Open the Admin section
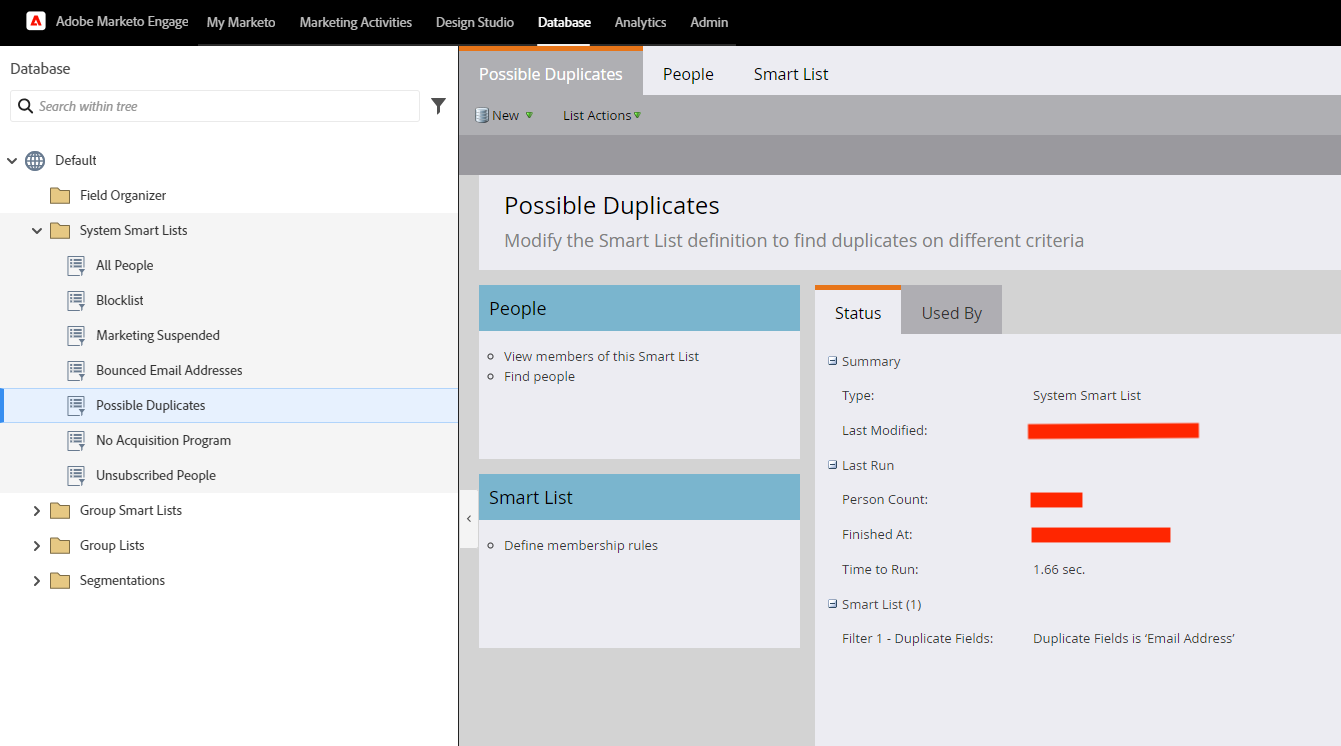The width and height of the screenshot is (1341, 746). 709,22
